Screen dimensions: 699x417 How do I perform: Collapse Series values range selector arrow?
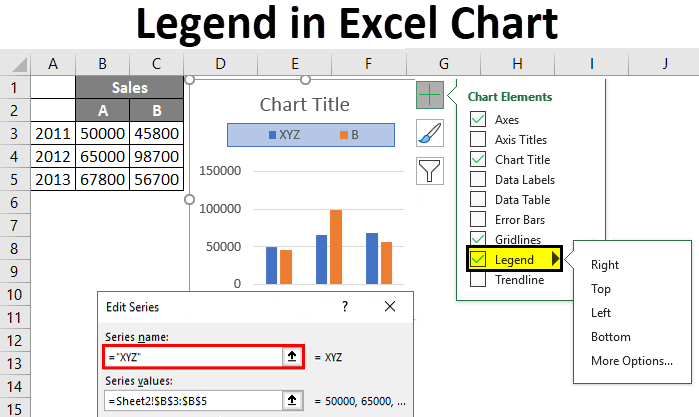292,400
